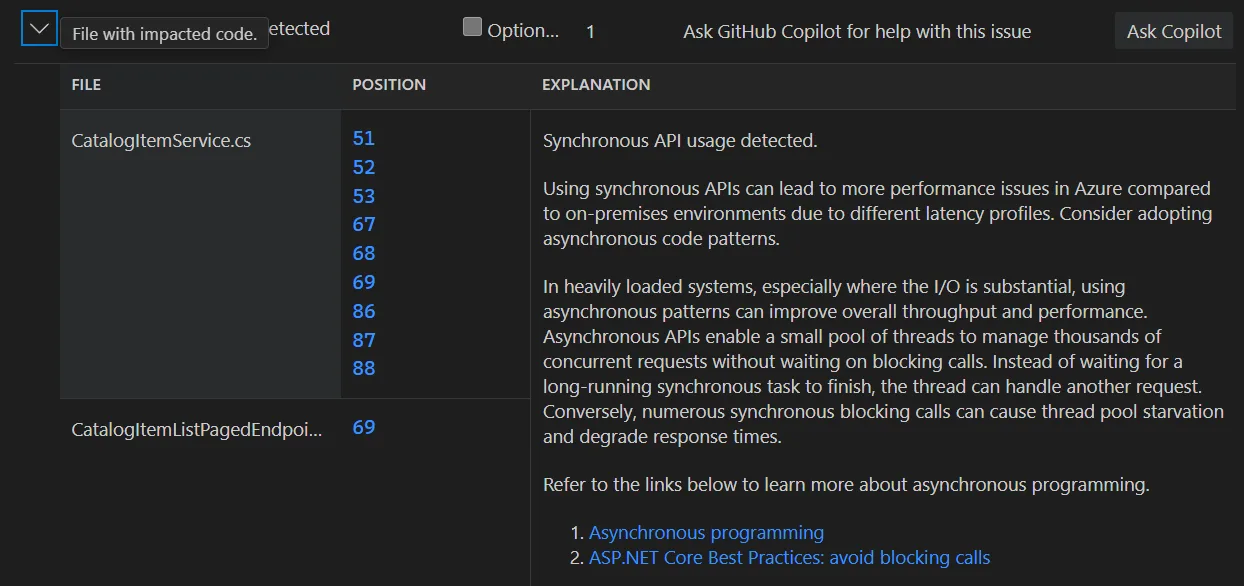Jump to line 87 in CatalogItemService.cs
The image size is (1244, 586).
[x=364, y=340]
